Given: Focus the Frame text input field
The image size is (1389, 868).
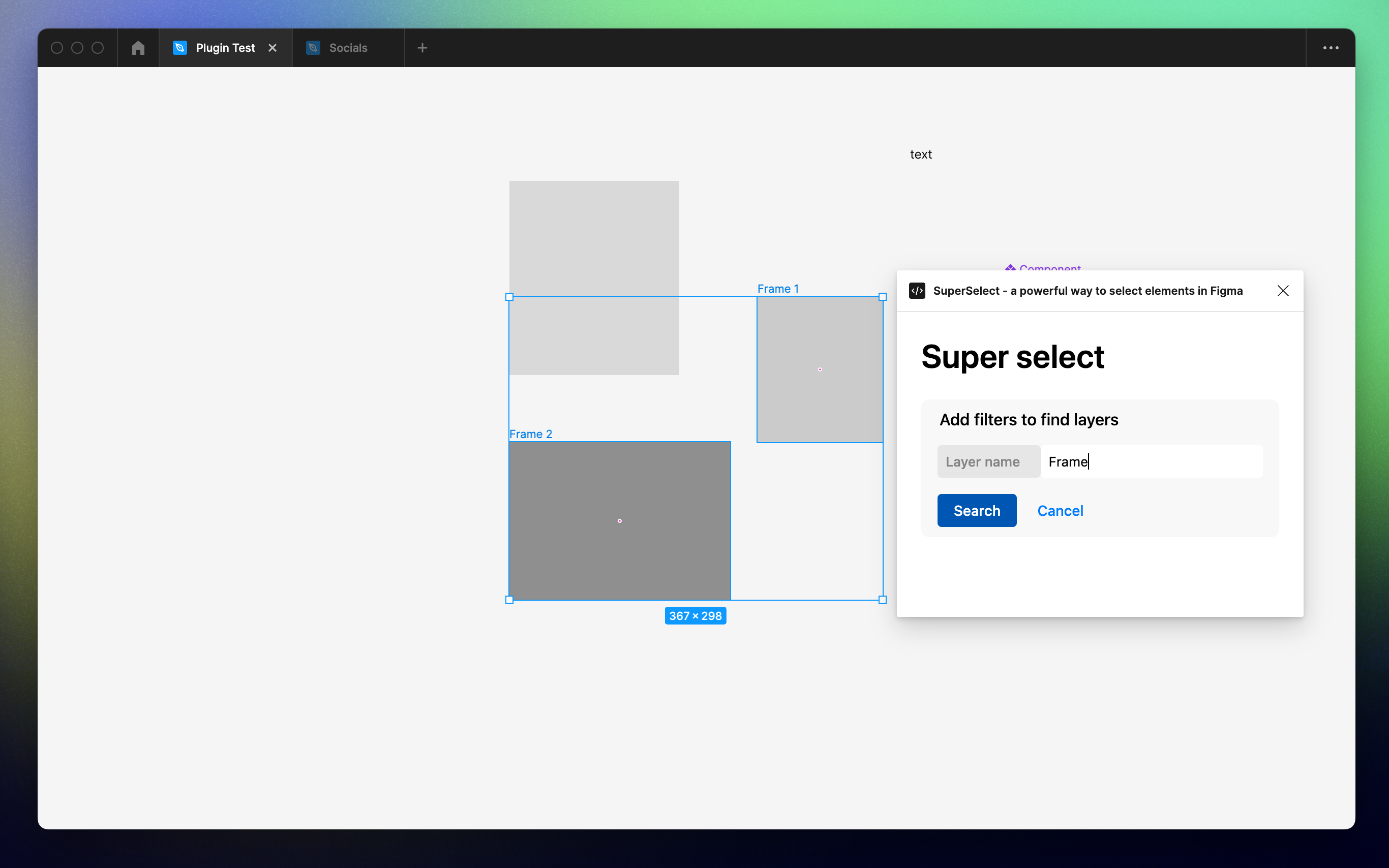Looking at the screenshot, I should 1151,461.
